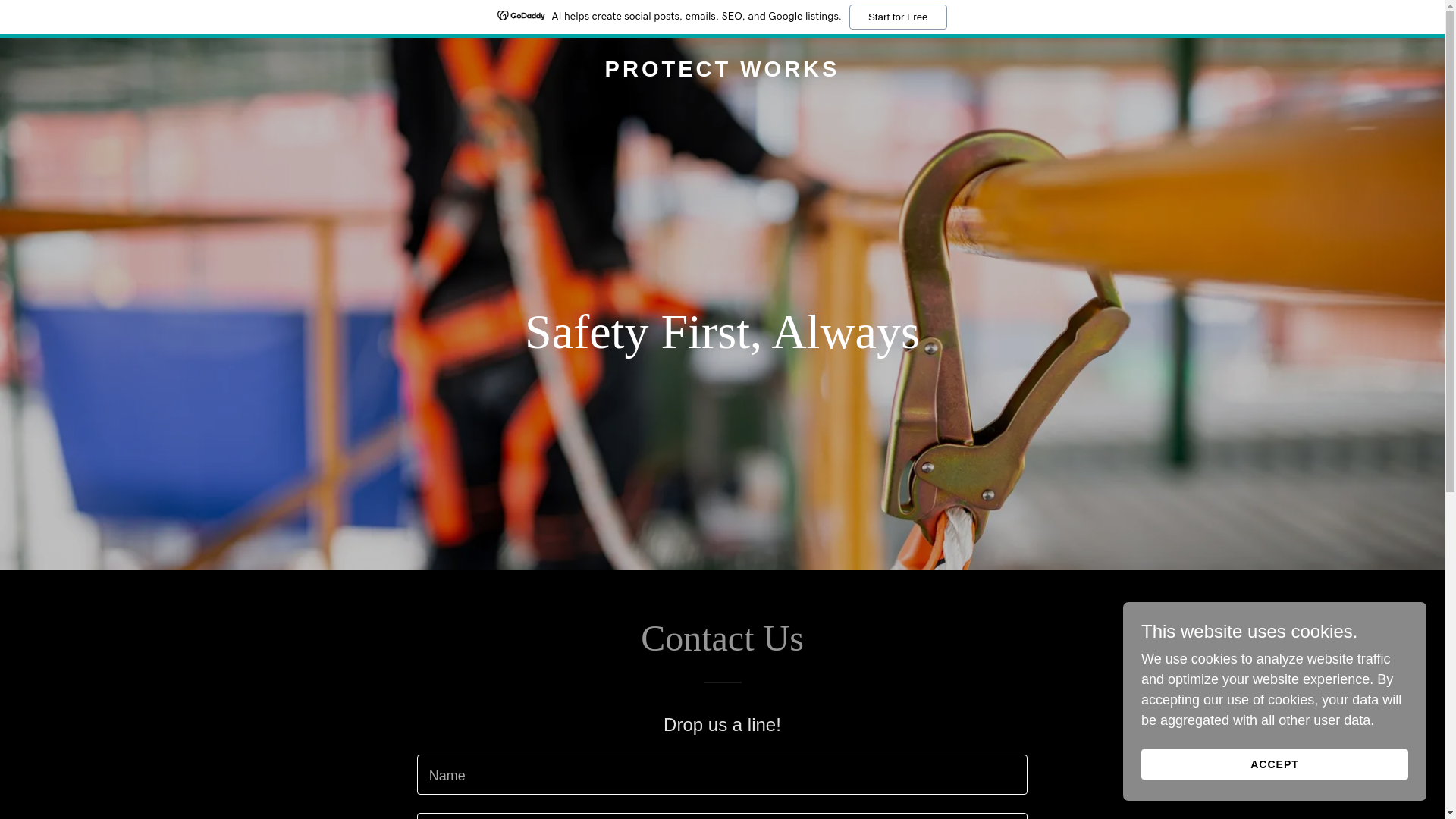Click the vertical scrollbar thumb
Viewport: 1456px width, 819px height.
pyautogui.click(x=1450, y=250)
